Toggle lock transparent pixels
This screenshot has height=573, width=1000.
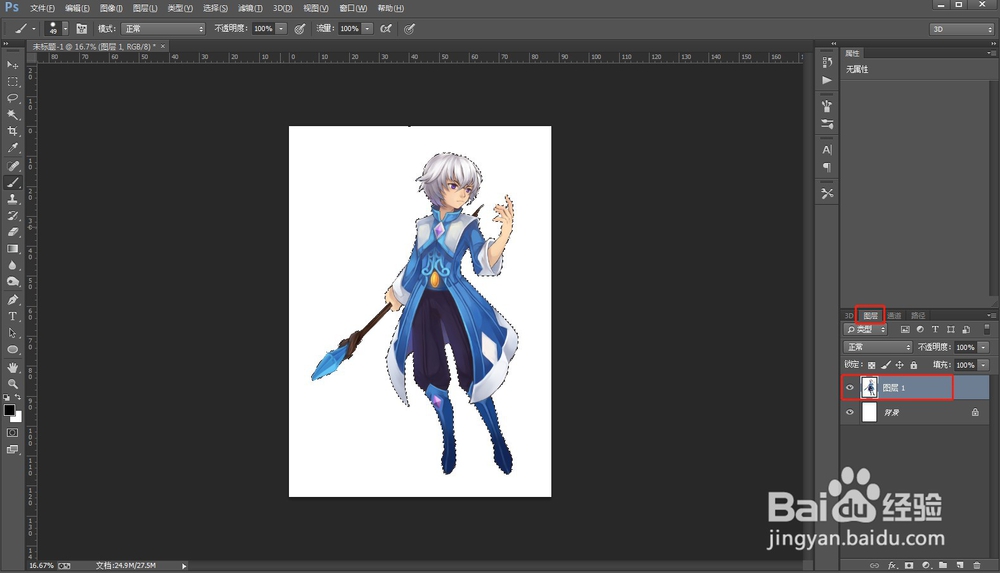click(x=872, y=365)
